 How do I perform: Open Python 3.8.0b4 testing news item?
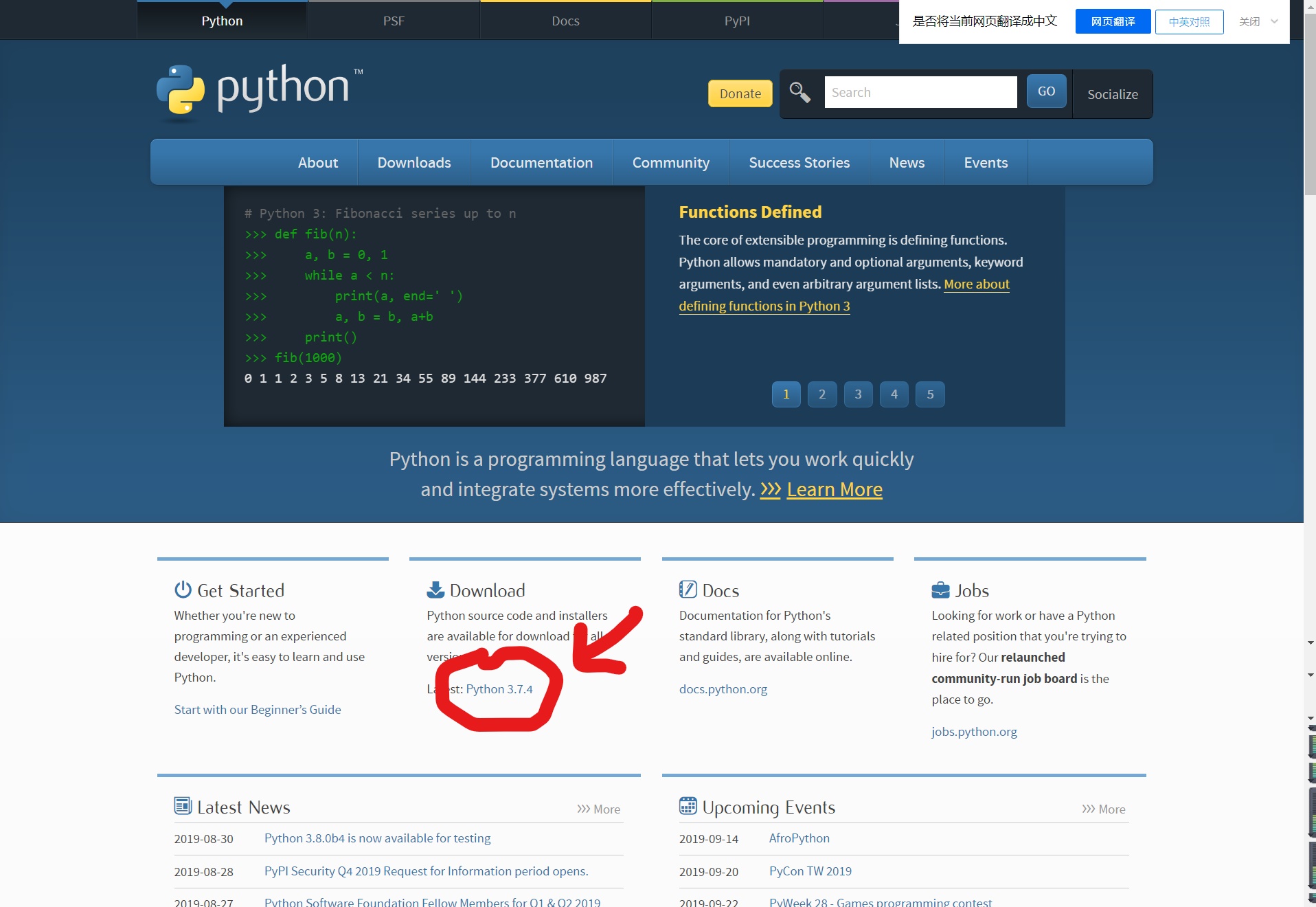pos(377,838)
